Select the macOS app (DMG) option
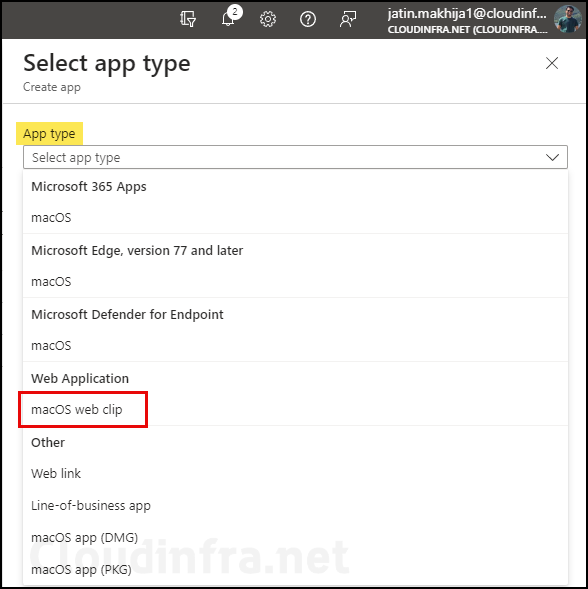Screen dimensions: 588x589 (x=295, y=538)
